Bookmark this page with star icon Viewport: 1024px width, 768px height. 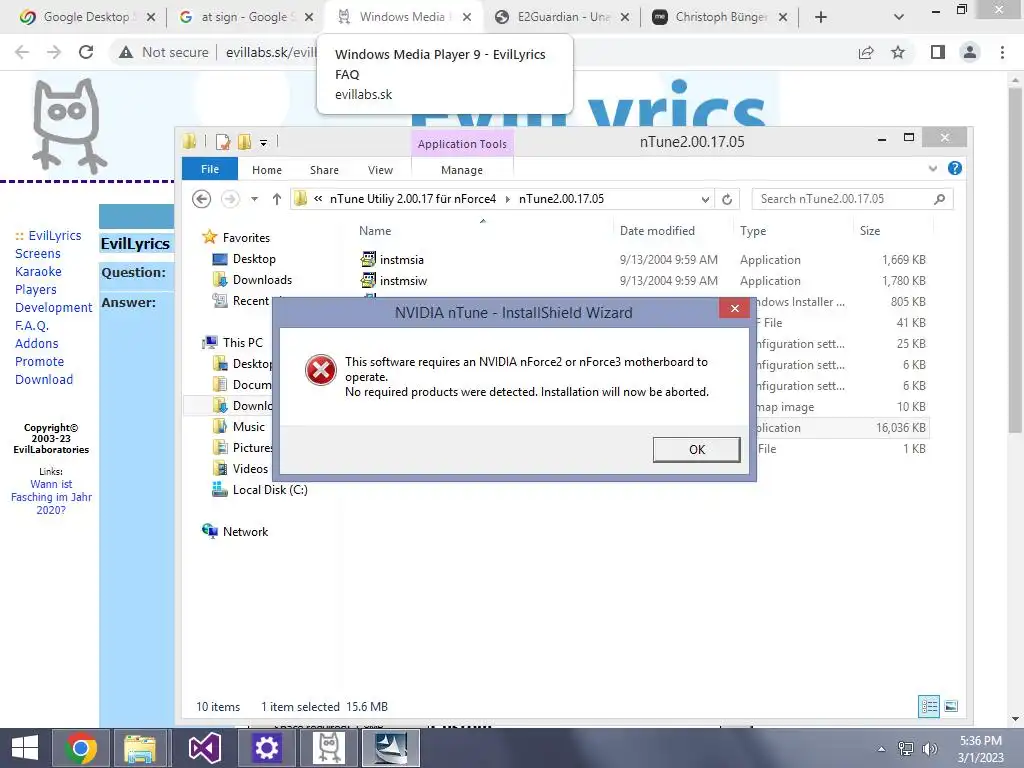tap(898, 52)
